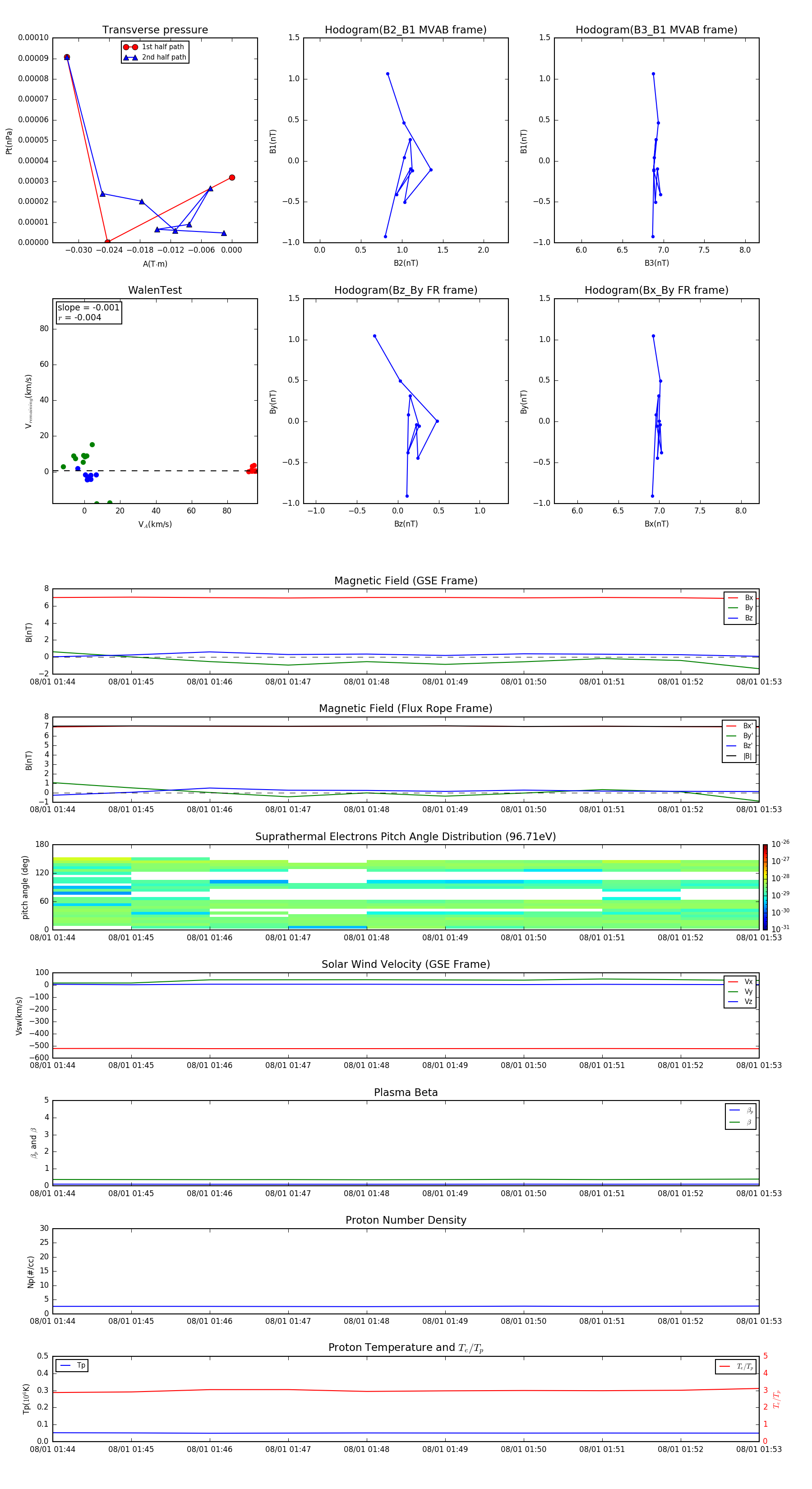Click the "Magnetic Field (Flux Rope Frame)" title
Viewport: 812px width, 1489px height.
[406, 709]
